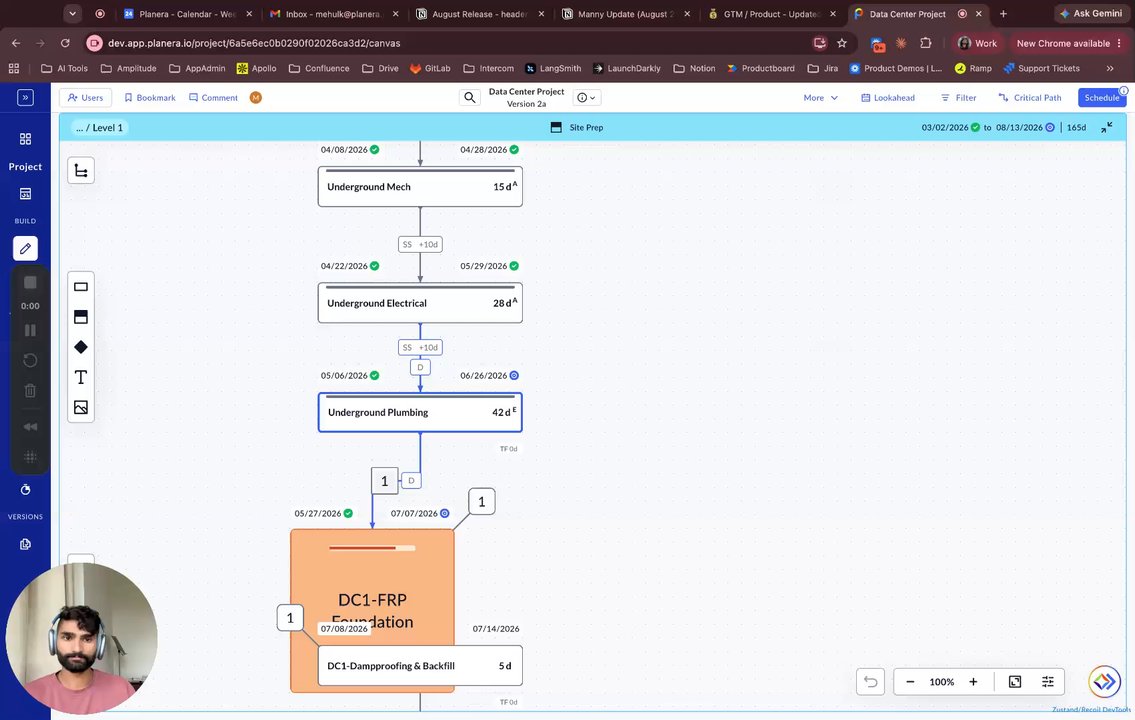
Task: Open the Work profile menu
Action: coord(977,43)
